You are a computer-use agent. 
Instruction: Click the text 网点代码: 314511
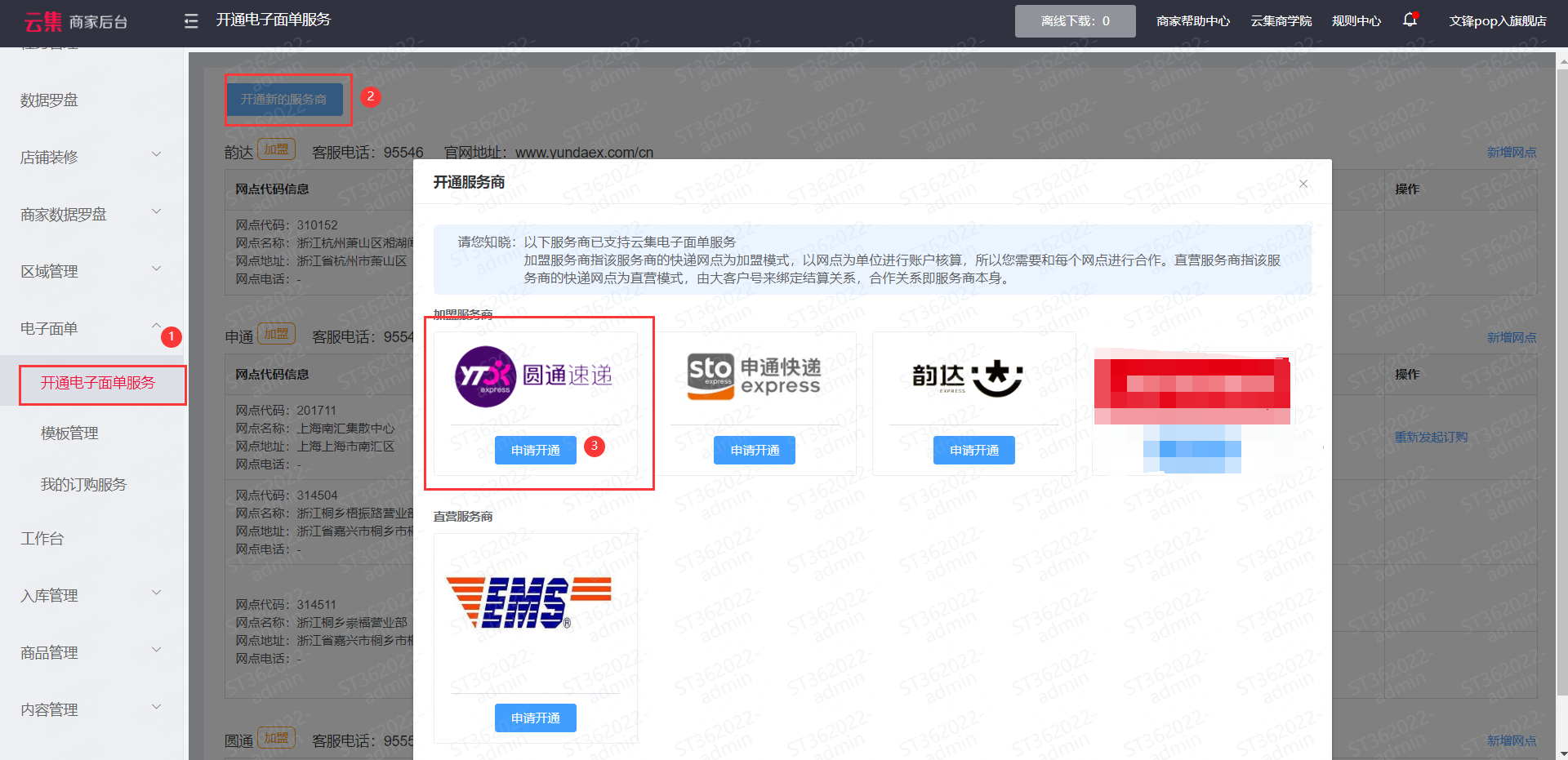286,605
